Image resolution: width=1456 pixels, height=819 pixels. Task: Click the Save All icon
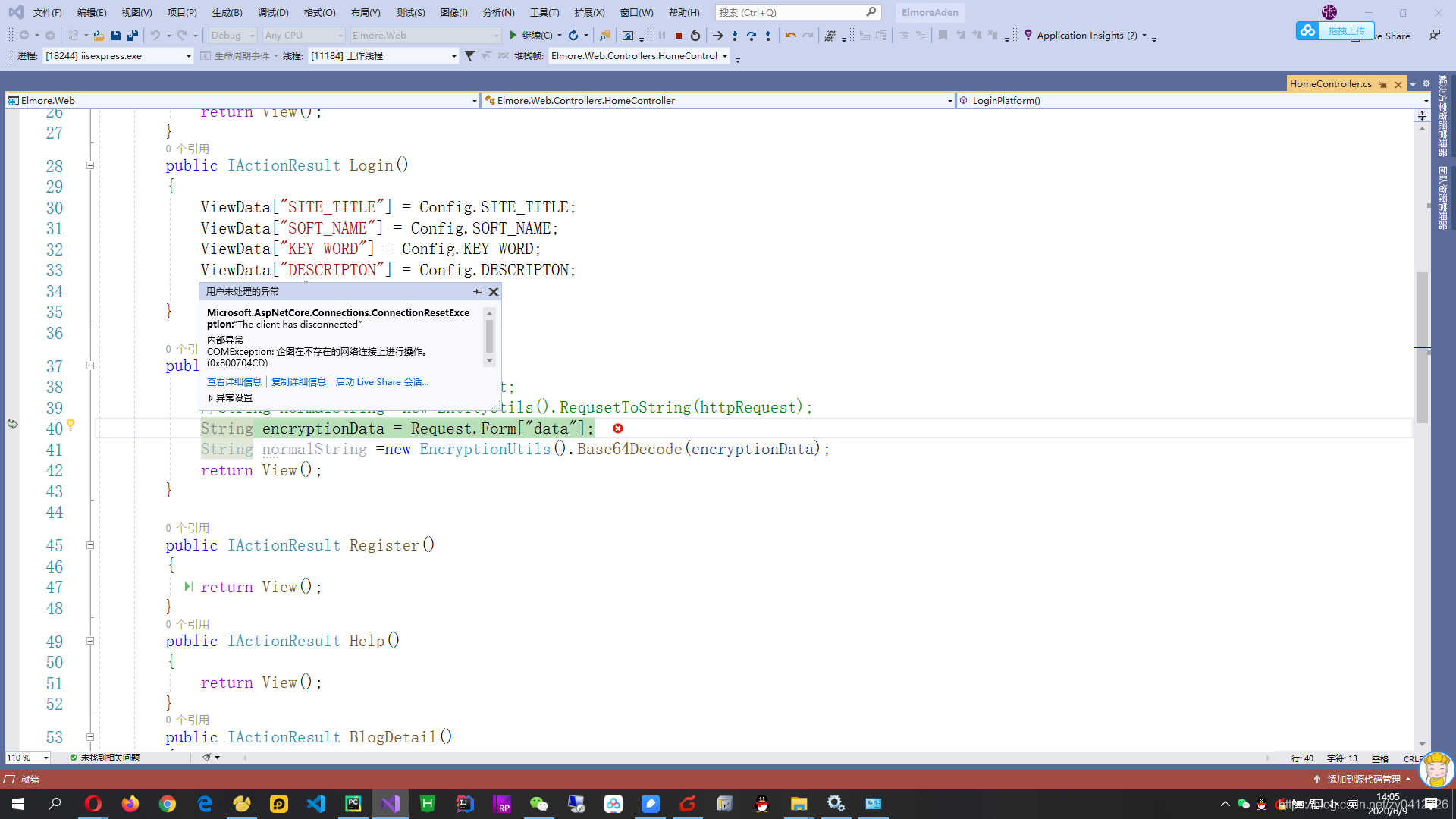pos(133,36)
